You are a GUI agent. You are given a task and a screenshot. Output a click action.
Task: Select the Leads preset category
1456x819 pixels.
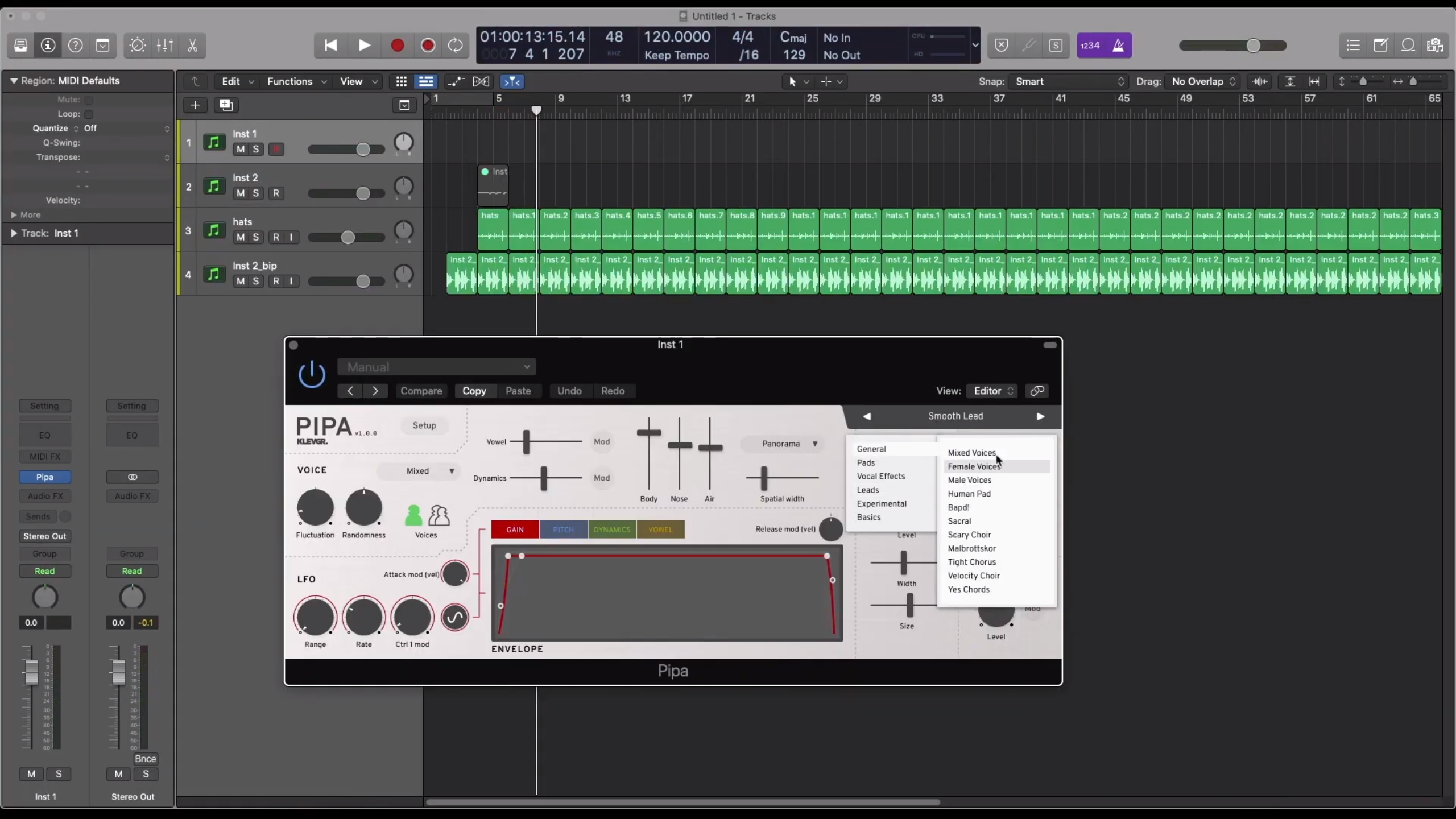pos(868,490)
